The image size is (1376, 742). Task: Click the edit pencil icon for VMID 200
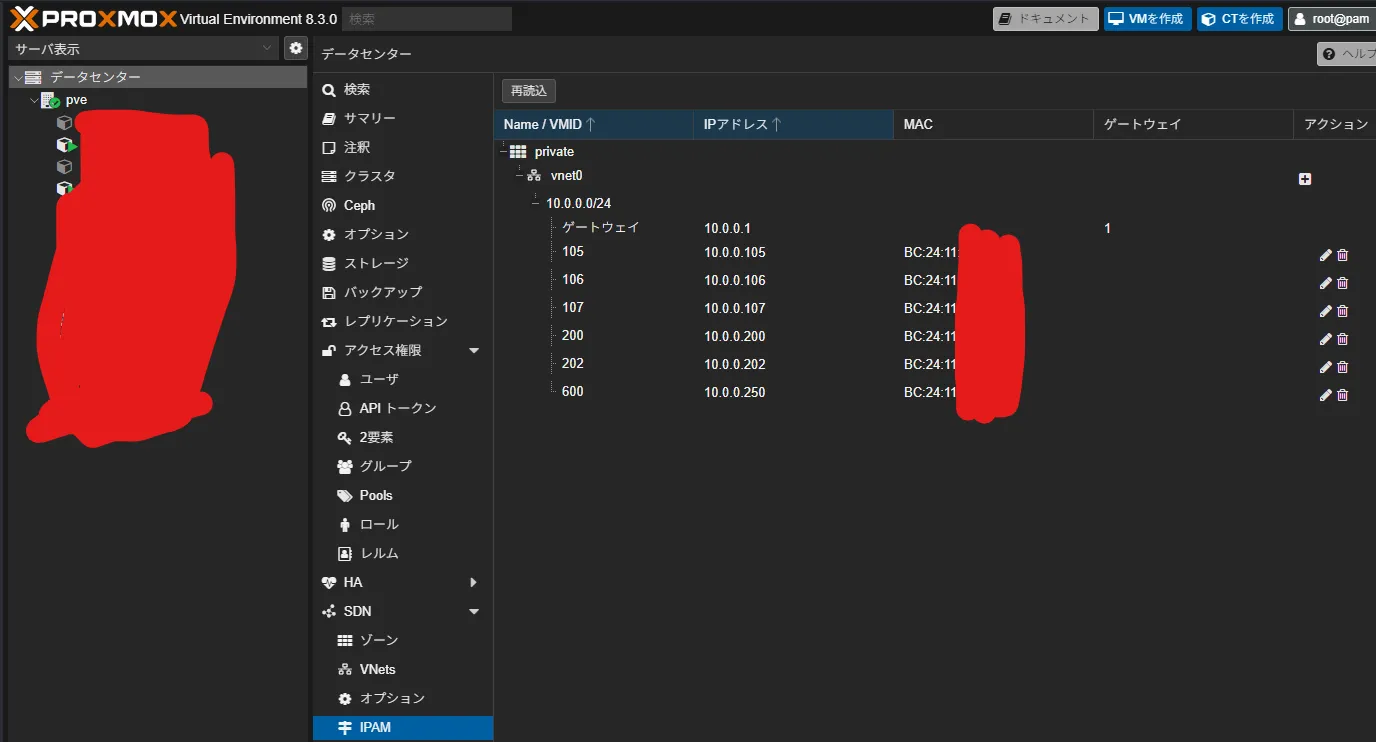[x=1325, y=339]
